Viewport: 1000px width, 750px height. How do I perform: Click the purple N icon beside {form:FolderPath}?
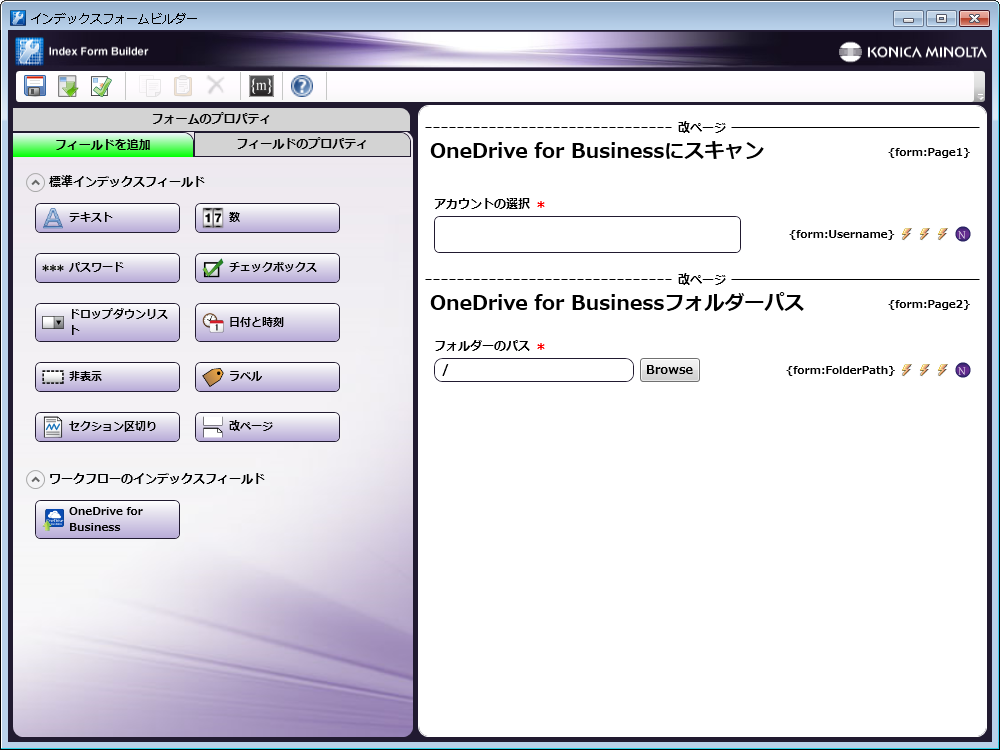(x=963, y=370)
